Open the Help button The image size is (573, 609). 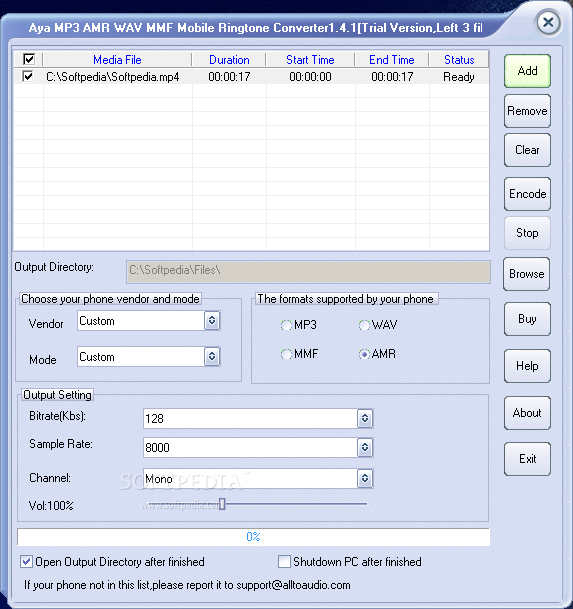527,366
